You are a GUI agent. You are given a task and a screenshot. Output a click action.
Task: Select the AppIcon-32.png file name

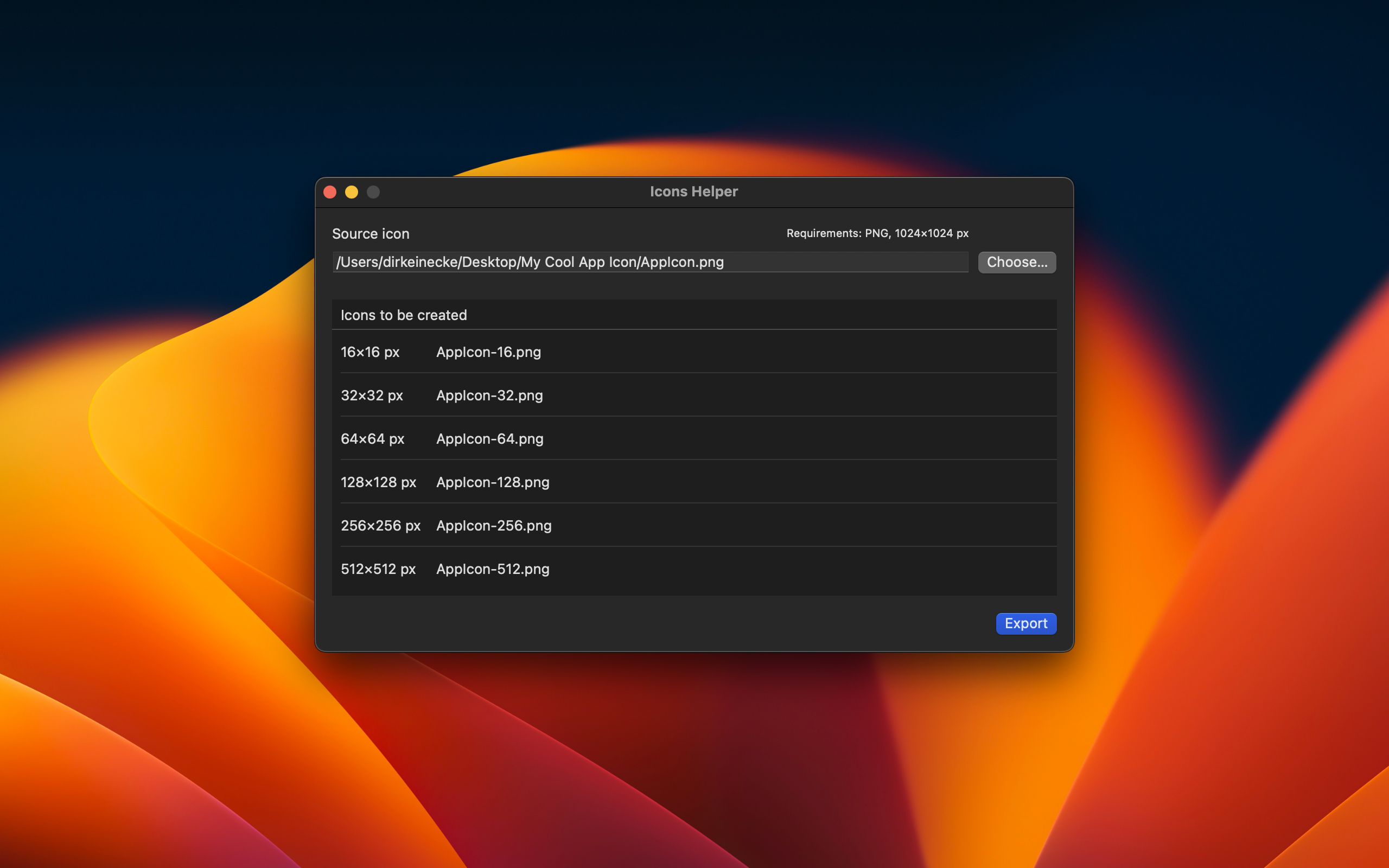489,395
